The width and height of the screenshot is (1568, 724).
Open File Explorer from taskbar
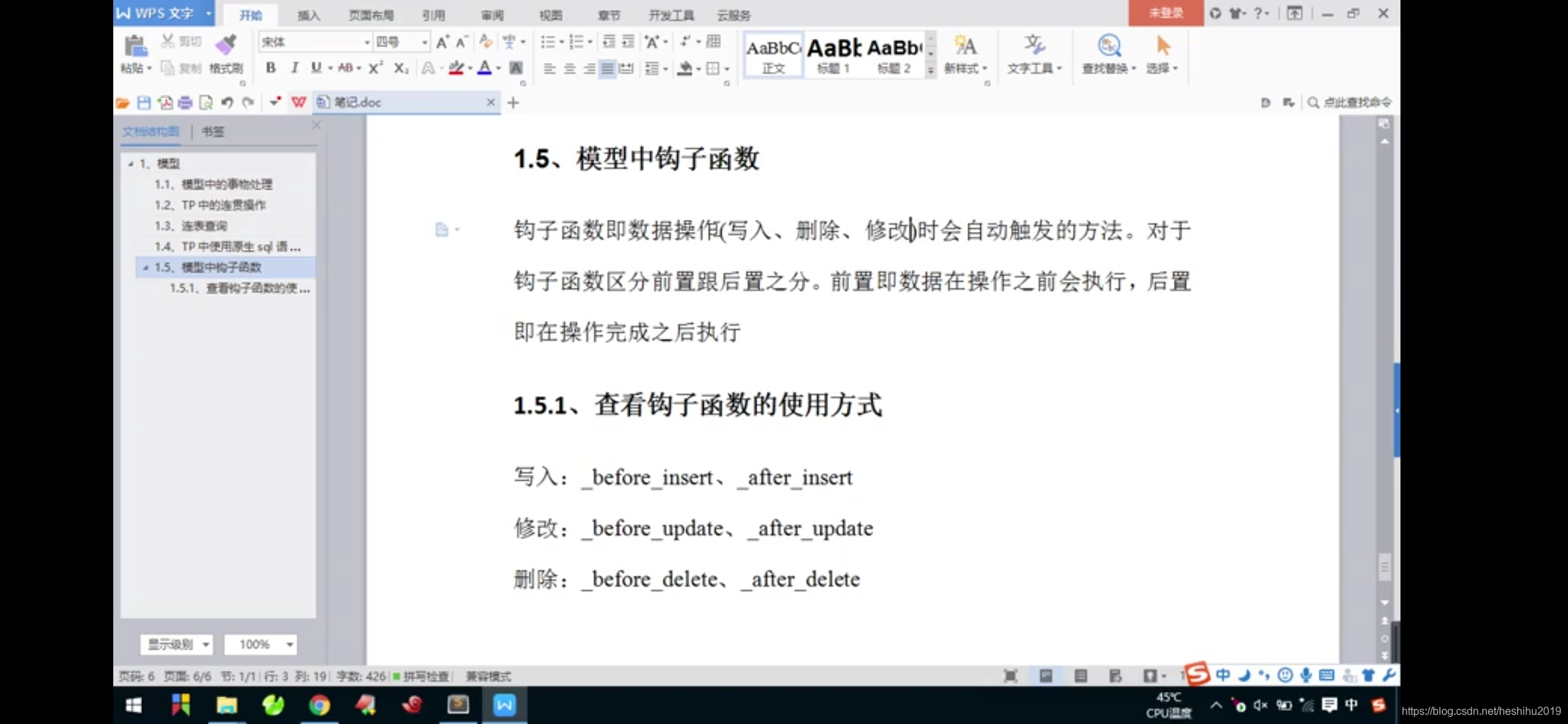(226, 705)
